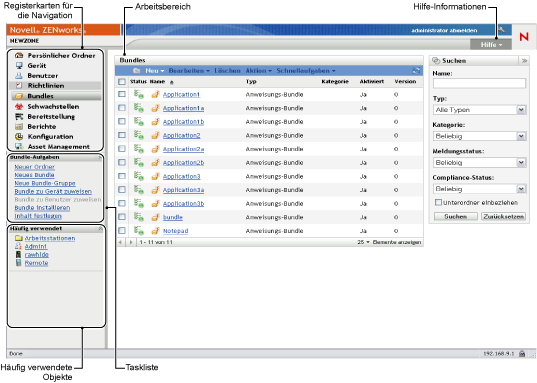Open the Hilfe dropdown menu

[491, 45]
